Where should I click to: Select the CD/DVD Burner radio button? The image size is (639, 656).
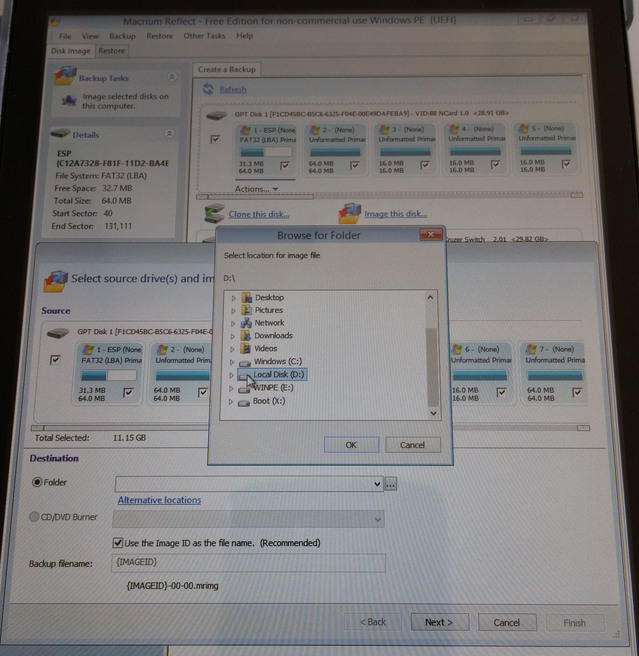tap(34, 517)
